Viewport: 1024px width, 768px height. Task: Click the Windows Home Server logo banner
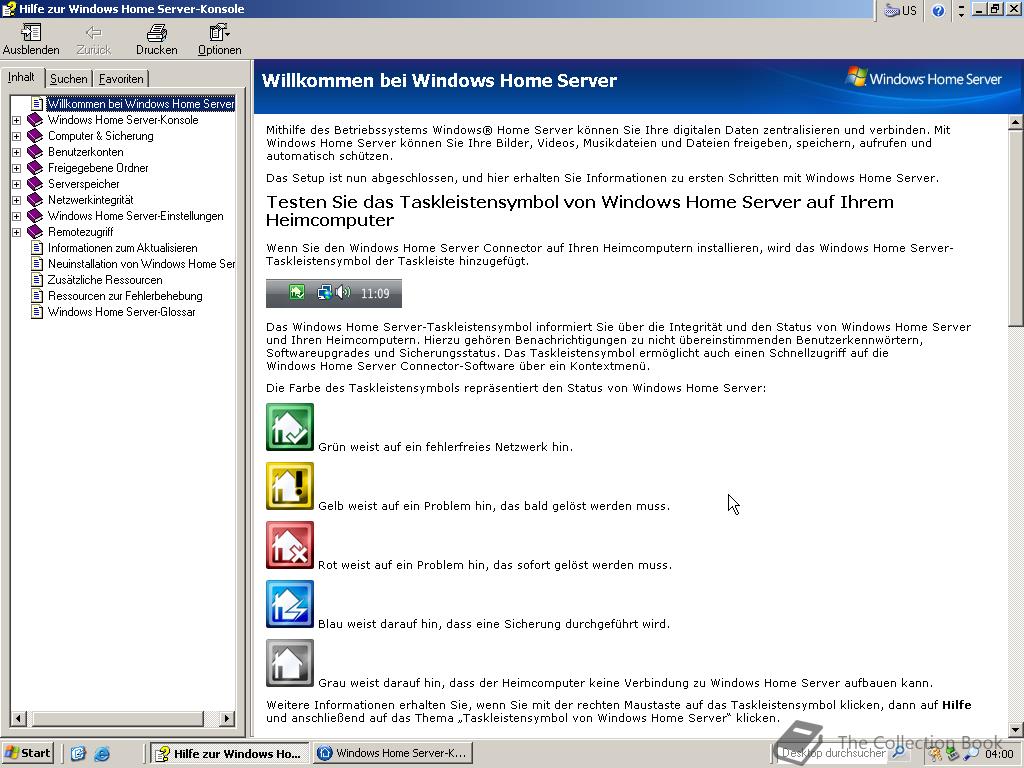click(923, 78)
